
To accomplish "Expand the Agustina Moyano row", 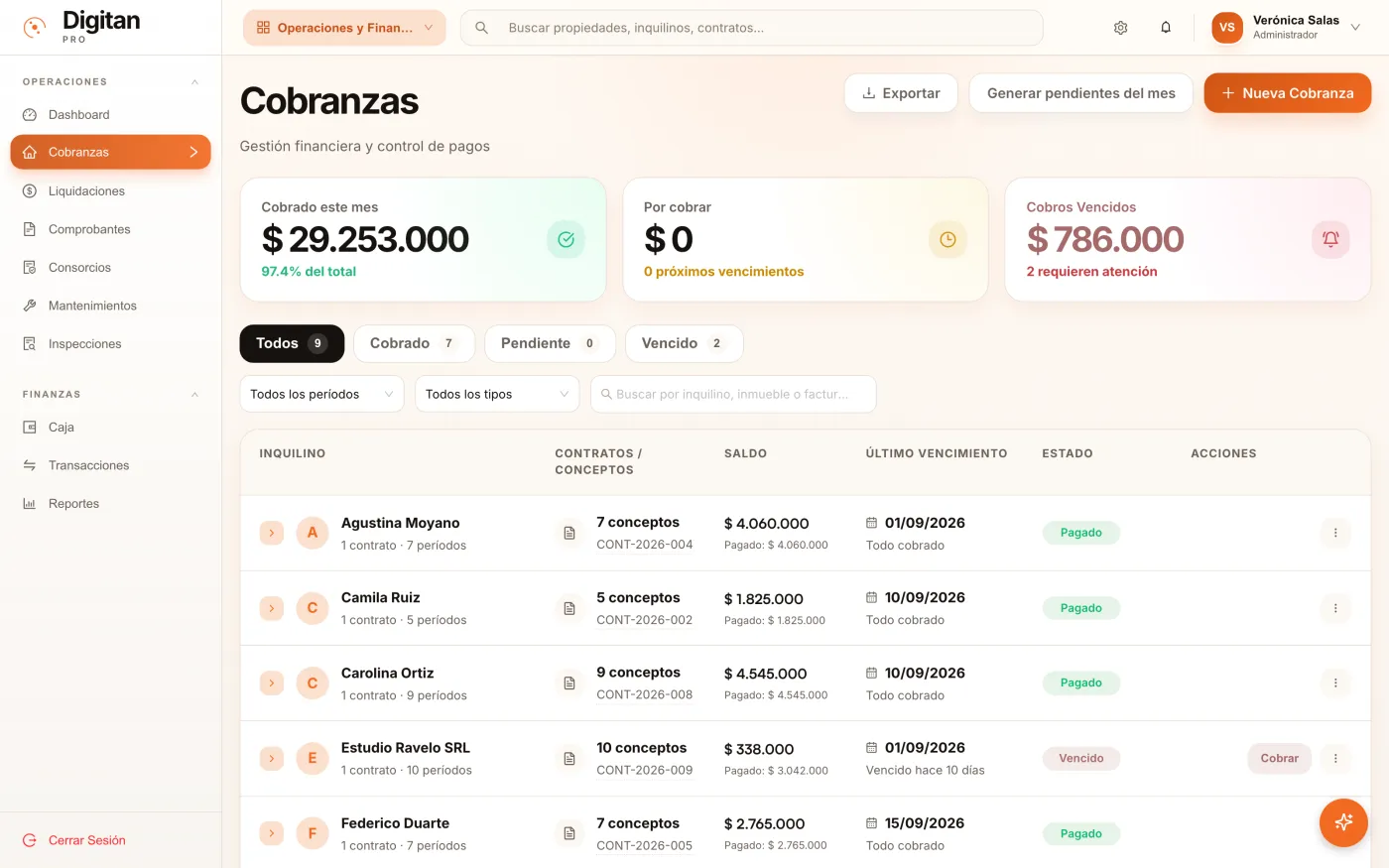I will [x=272, y=533].
